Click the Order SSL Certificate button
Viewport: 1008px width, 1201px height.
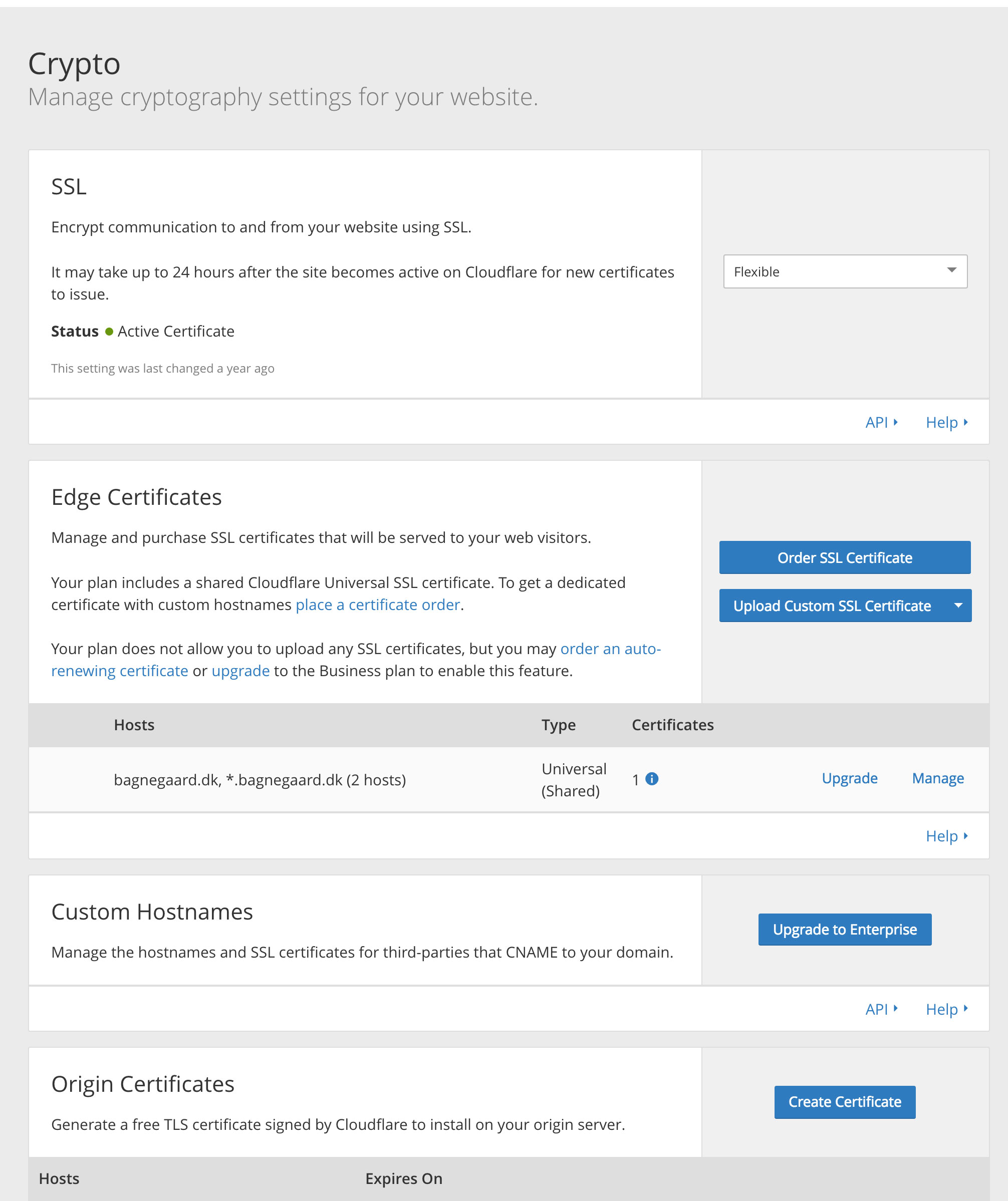click(x=844, y=557)
